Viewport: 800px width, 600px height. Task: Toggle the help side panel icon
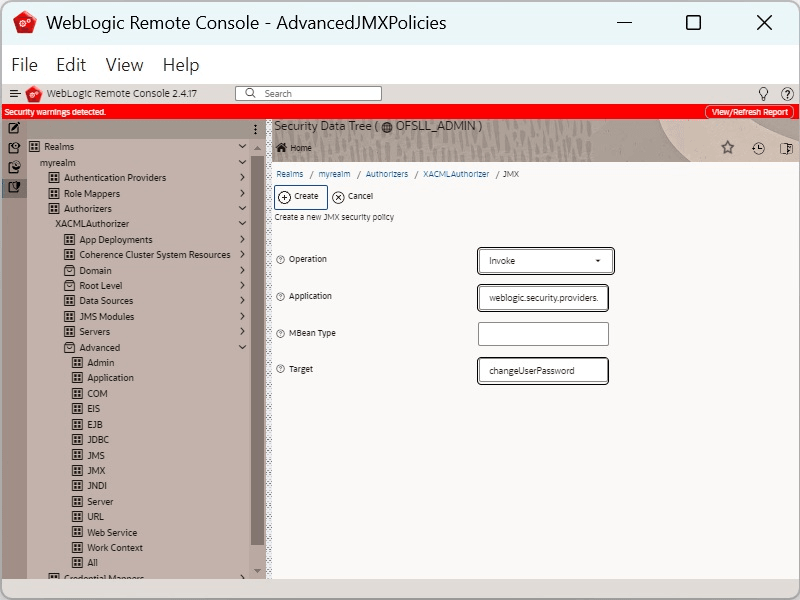click(786, 148)
